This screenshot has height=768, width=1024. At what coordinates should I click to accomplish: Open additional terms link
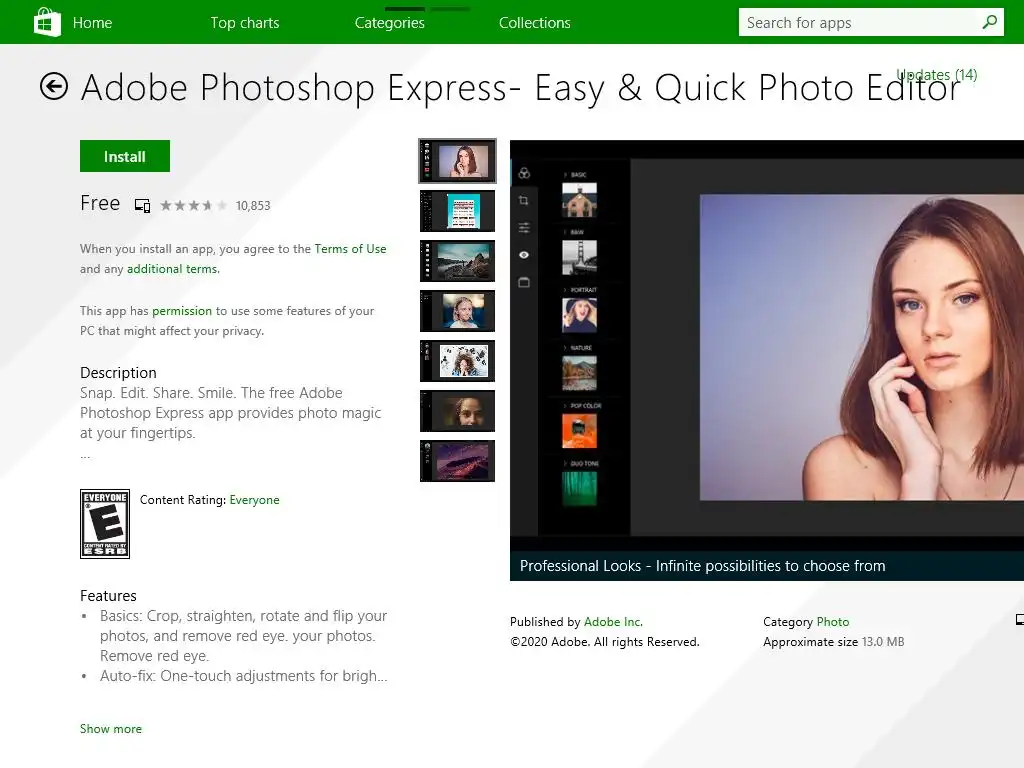coord(172,269)
